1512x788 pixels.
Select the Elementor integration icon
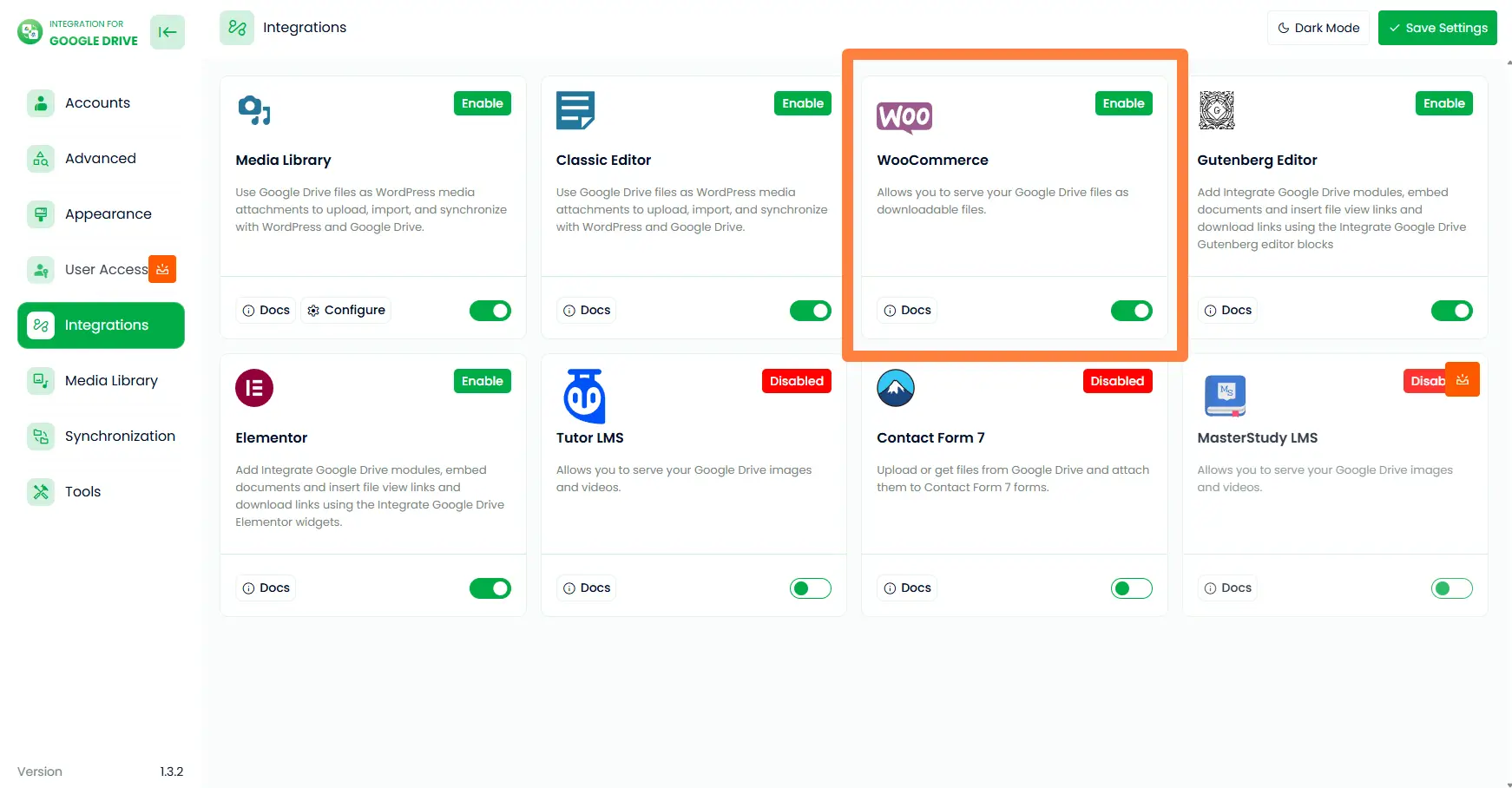coord(253,388)
